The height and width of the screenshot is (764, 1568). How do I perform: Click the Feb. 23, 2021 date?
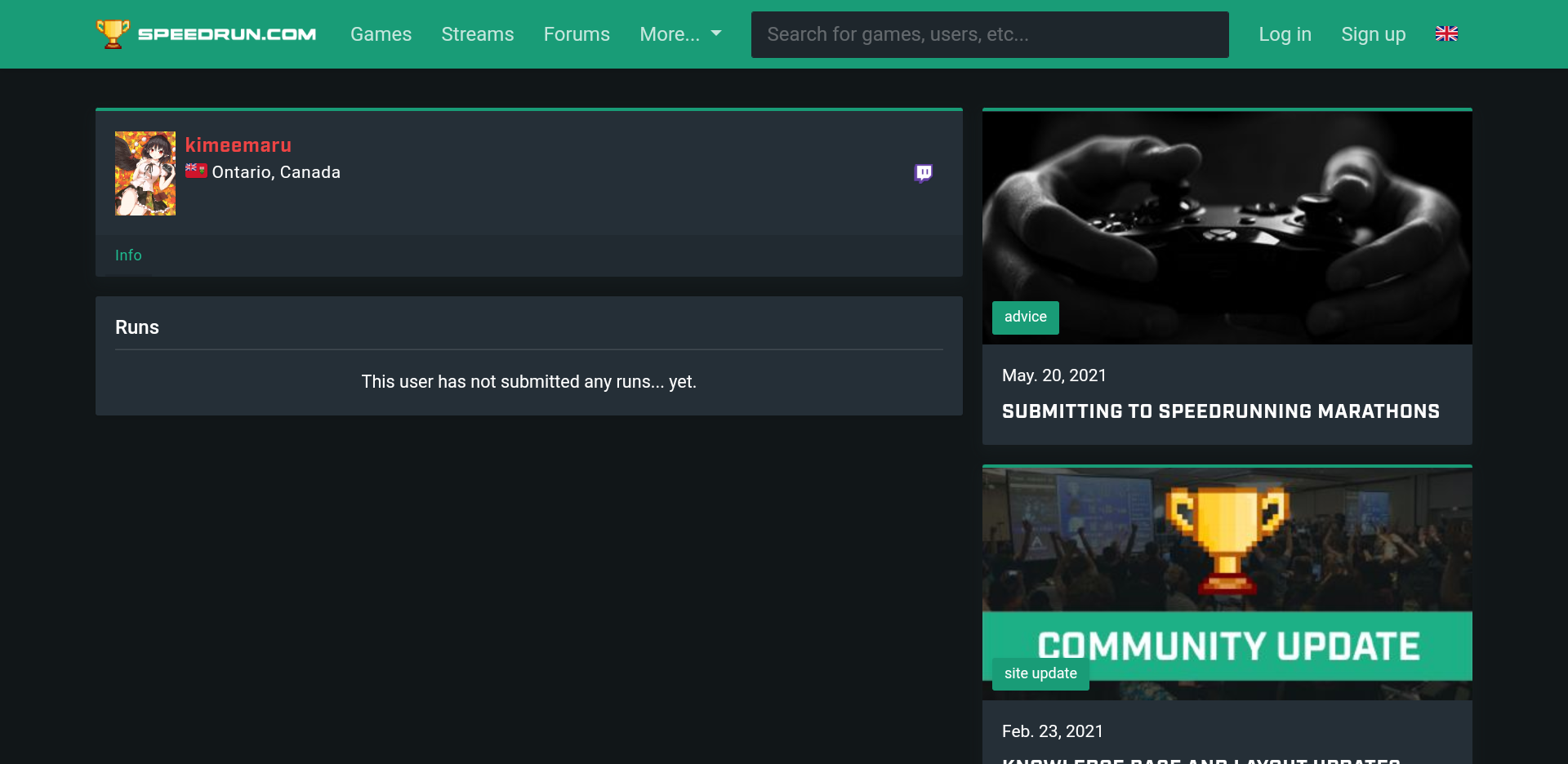(1052, 731)
